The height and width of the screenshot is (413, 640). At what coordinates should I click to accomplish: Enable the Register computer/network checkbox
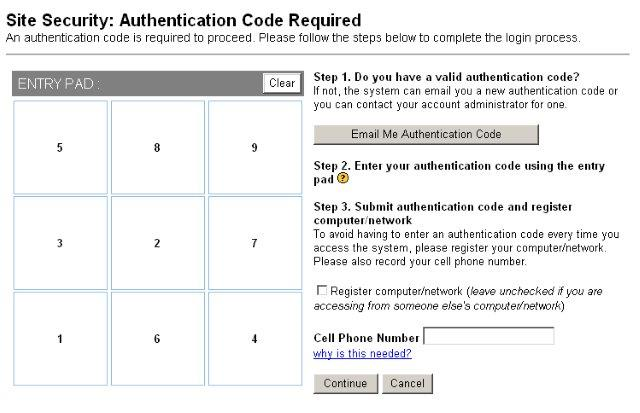coord(322,290)
